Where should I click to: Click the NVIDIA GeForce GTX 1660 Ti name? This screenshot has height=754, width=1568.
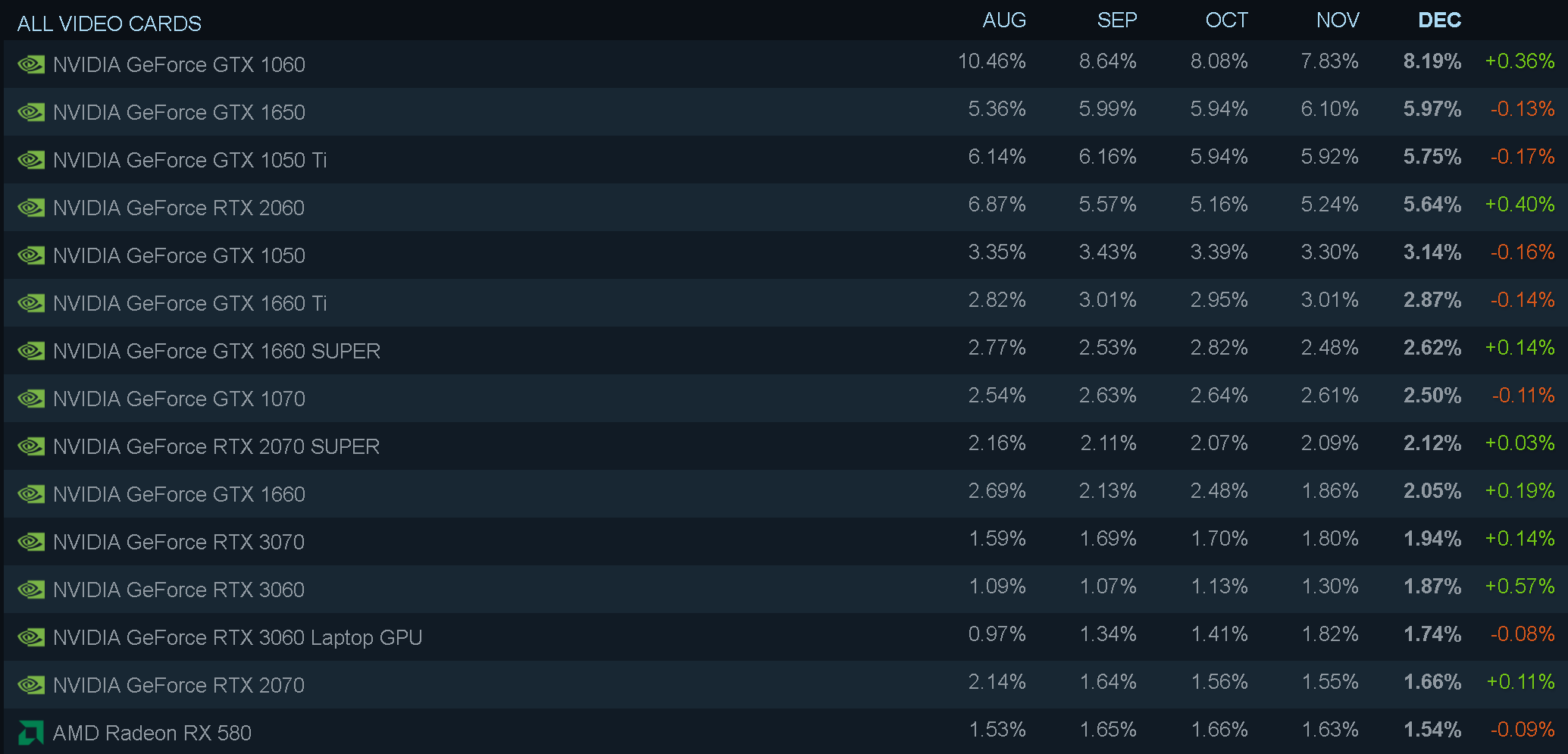189,303
